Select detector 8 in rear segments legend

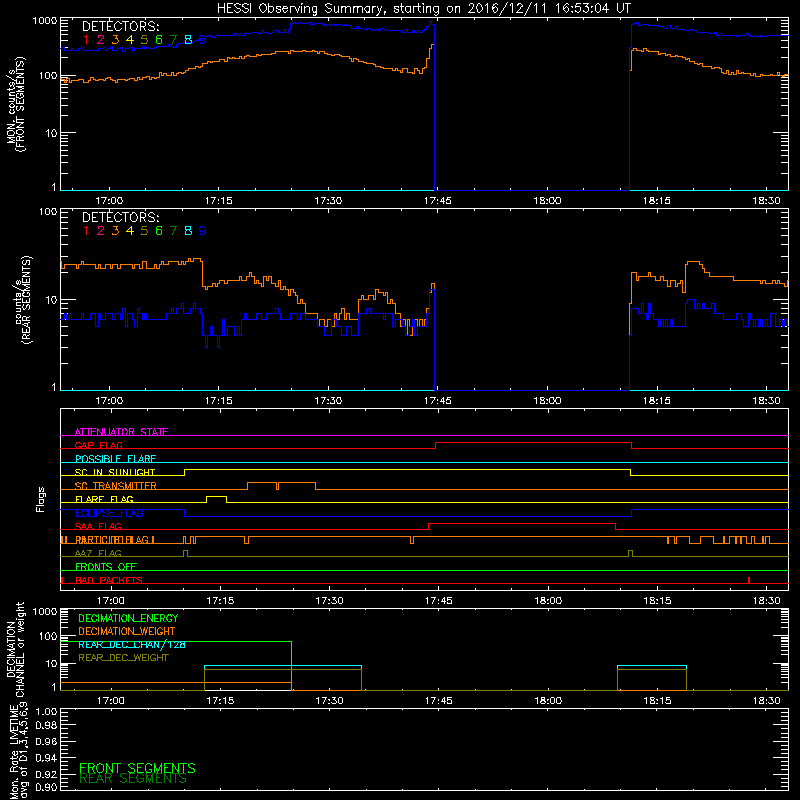(188, 231)
